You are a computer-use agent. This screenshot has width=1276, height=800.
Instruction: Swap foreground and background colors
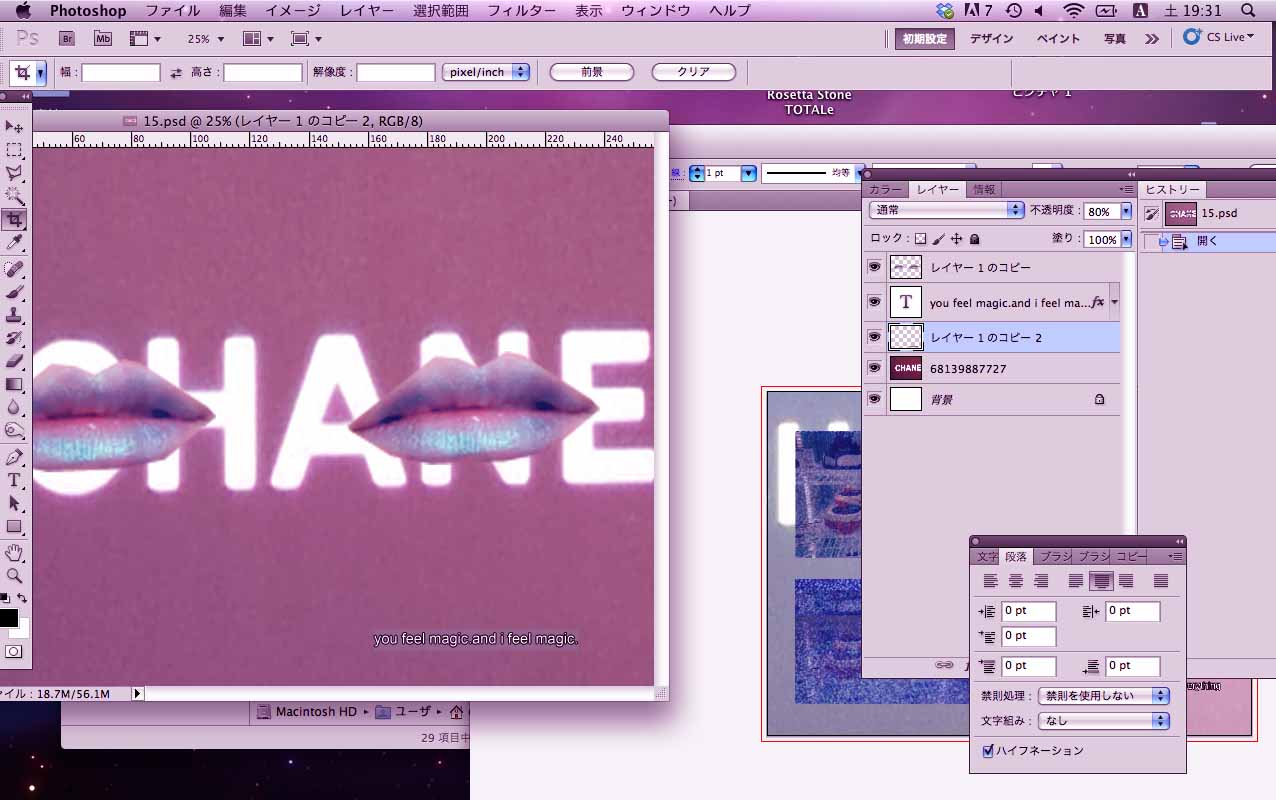[x=22, y=598]
